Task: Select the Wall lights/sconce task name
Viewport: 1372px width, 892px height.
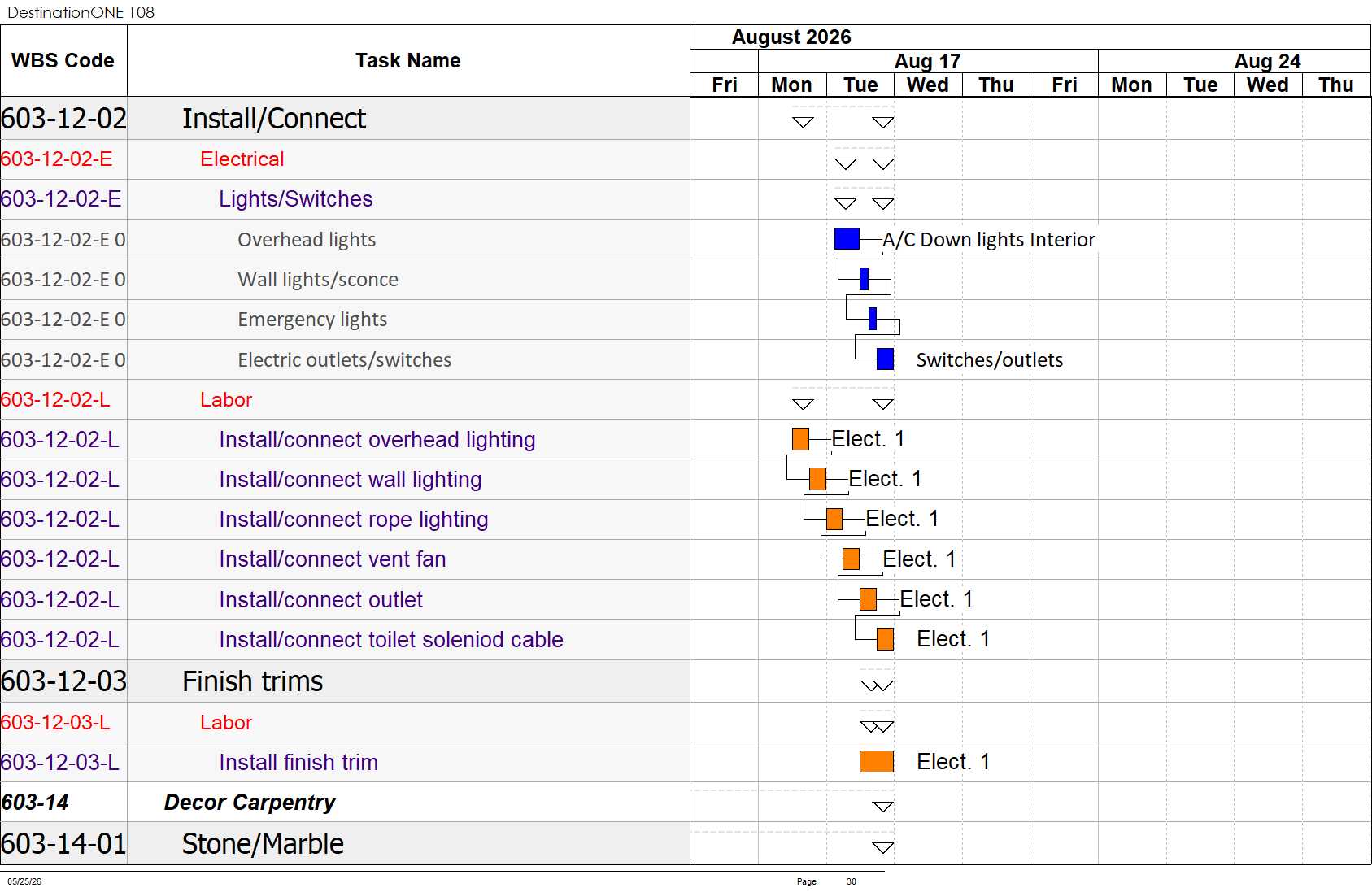Action: point(318,280)
